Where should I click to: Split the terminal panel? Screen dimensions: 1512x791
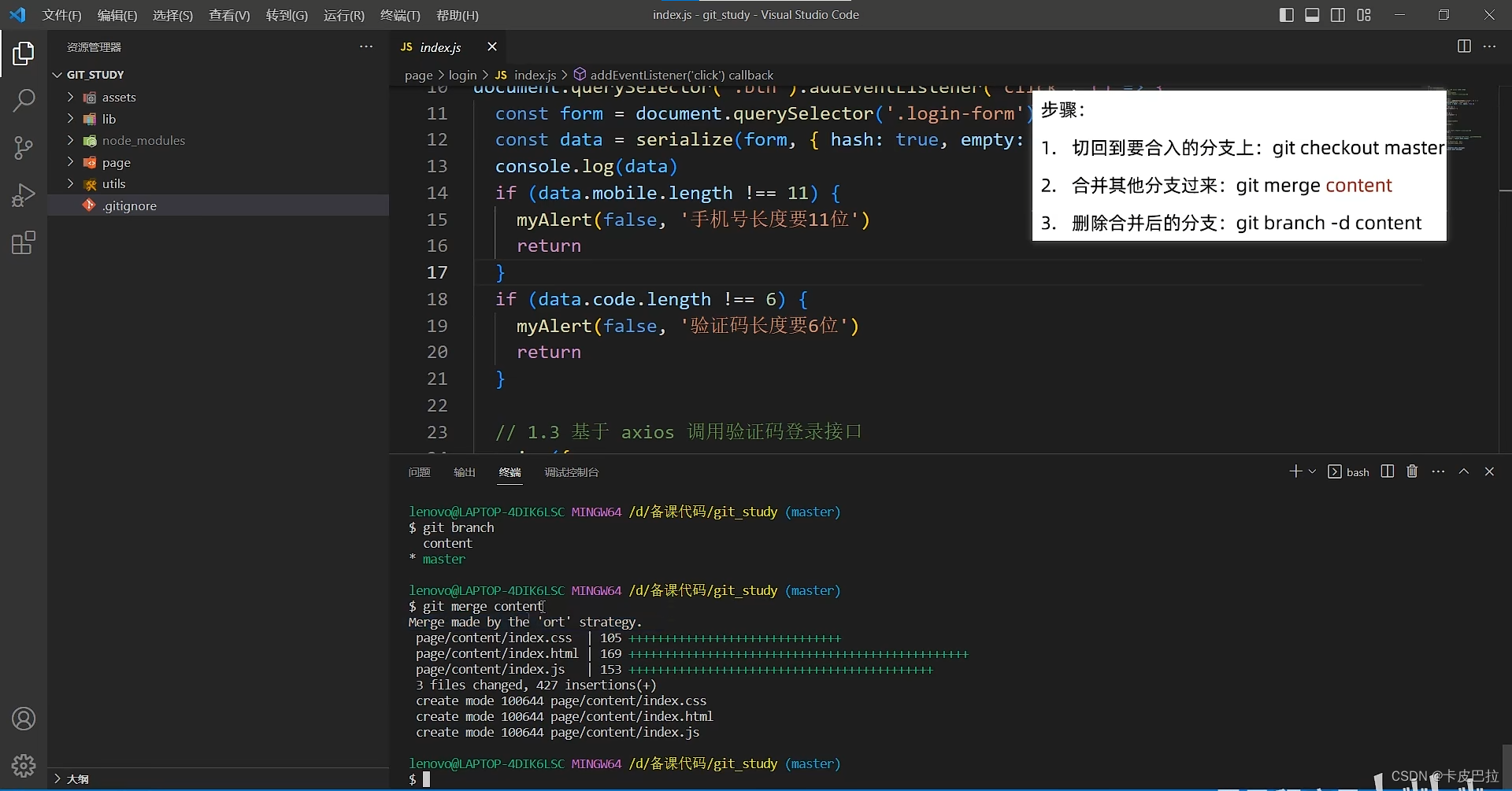point(1388,471)
